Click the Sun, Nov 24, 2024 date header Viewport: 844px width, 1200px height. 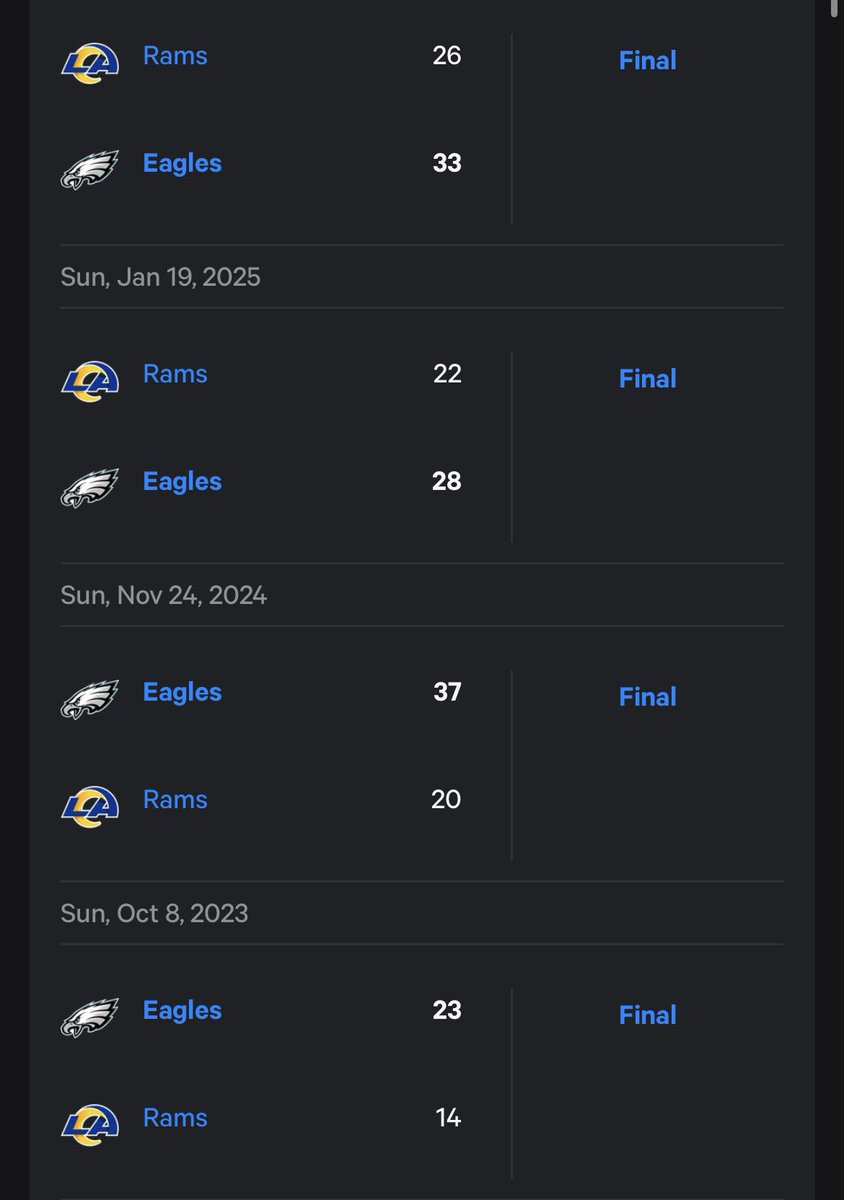coord(164,596)
